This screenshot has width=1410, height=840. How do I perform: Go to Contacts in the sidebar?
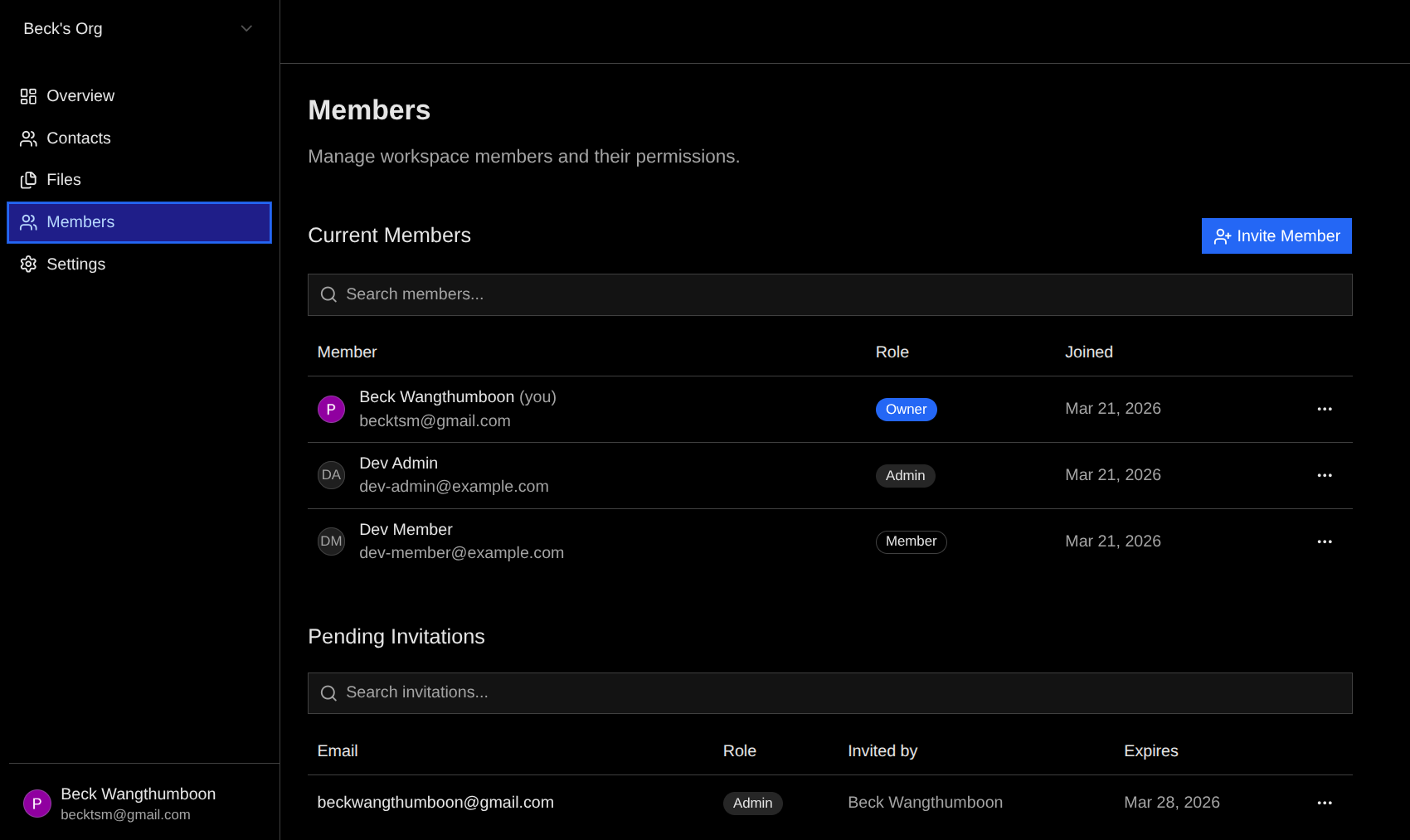pyautogui.click(x=78, y=138)
